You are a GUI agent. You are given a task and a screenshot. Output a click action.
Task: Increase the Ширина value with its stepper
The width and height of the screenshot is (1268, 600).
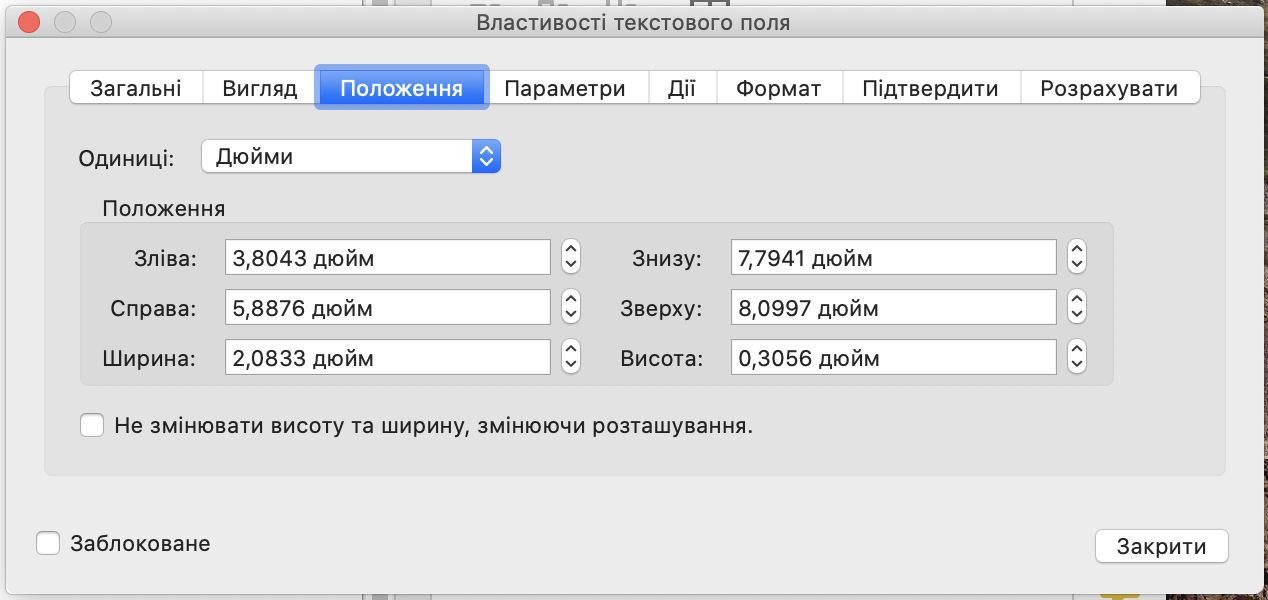point(569,350)
